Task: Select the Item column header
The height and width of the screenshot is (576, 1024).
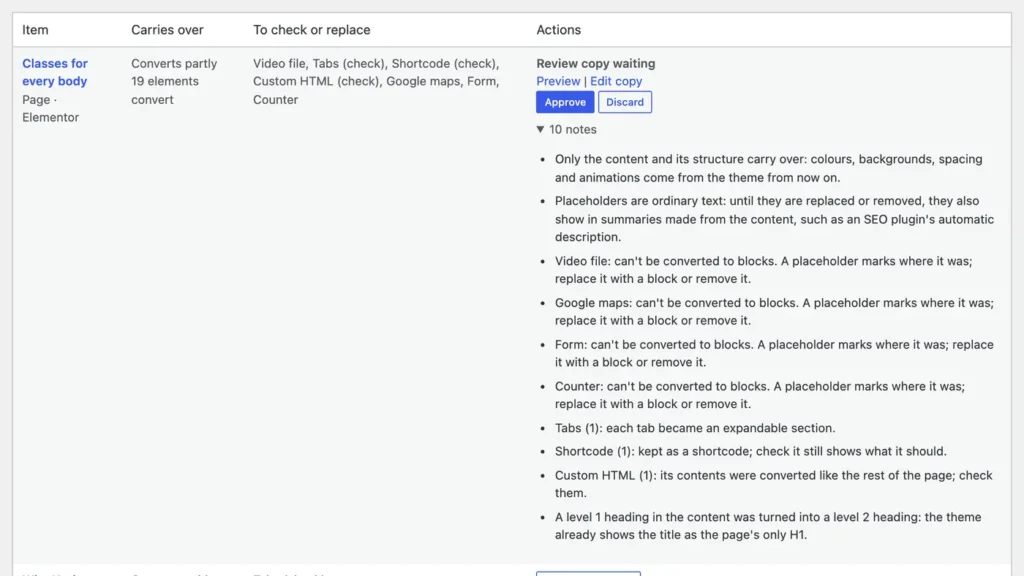Action: click(35, 29)
